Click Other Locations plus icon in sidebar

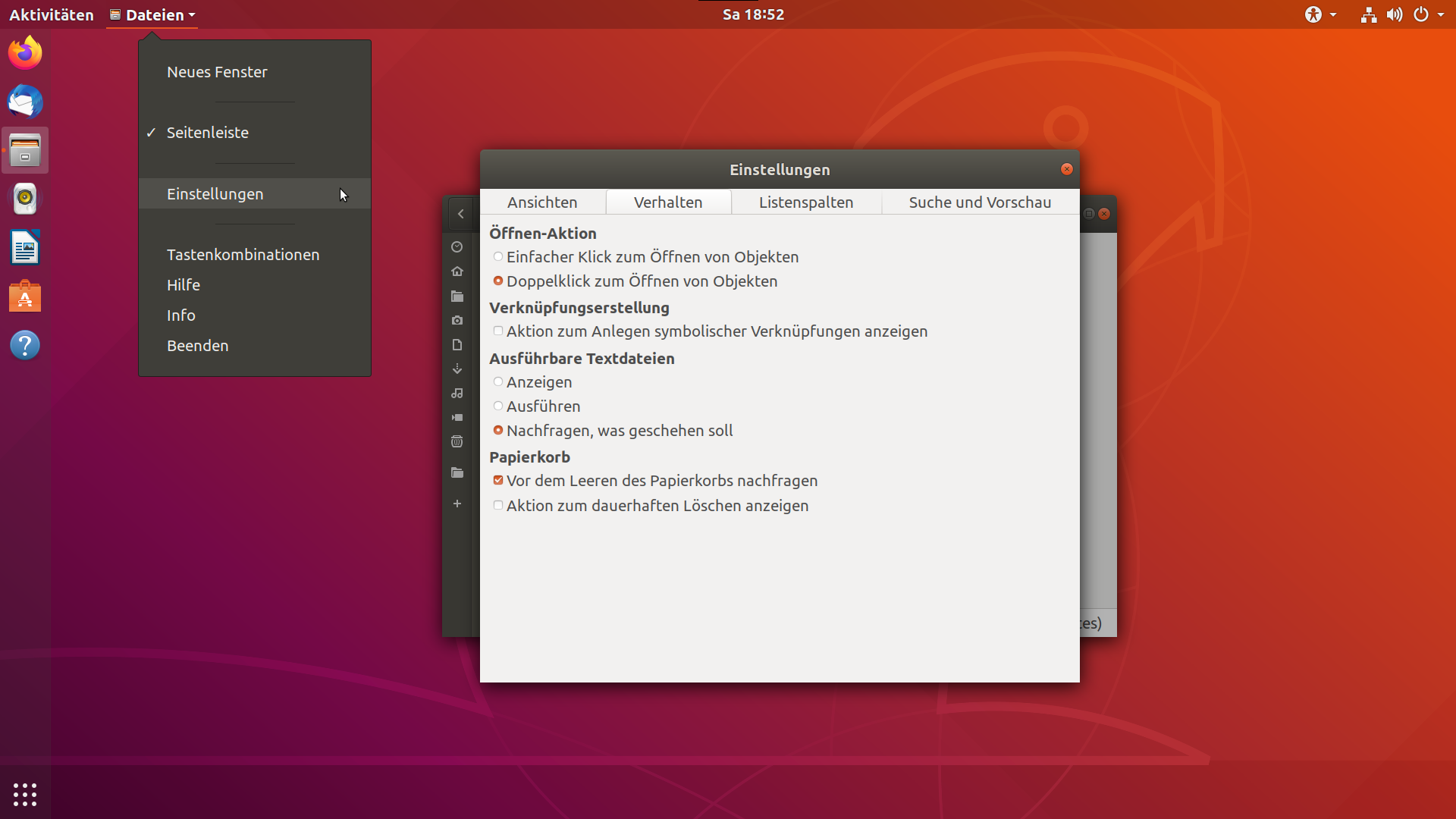click(x=457, y=504)
